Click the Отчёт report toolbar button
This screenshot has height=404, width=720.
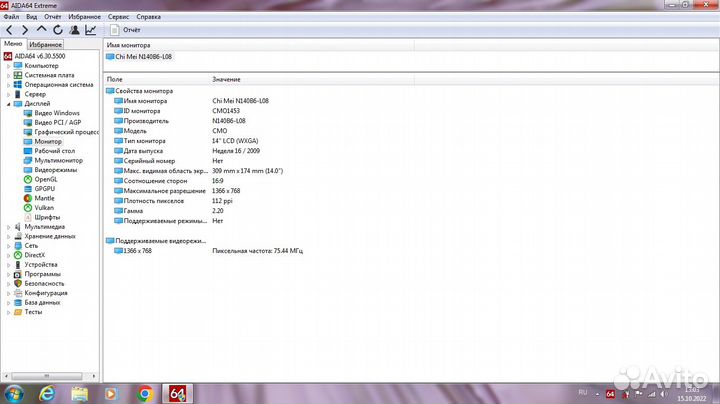pyautogui.click(x=125, y=30)
